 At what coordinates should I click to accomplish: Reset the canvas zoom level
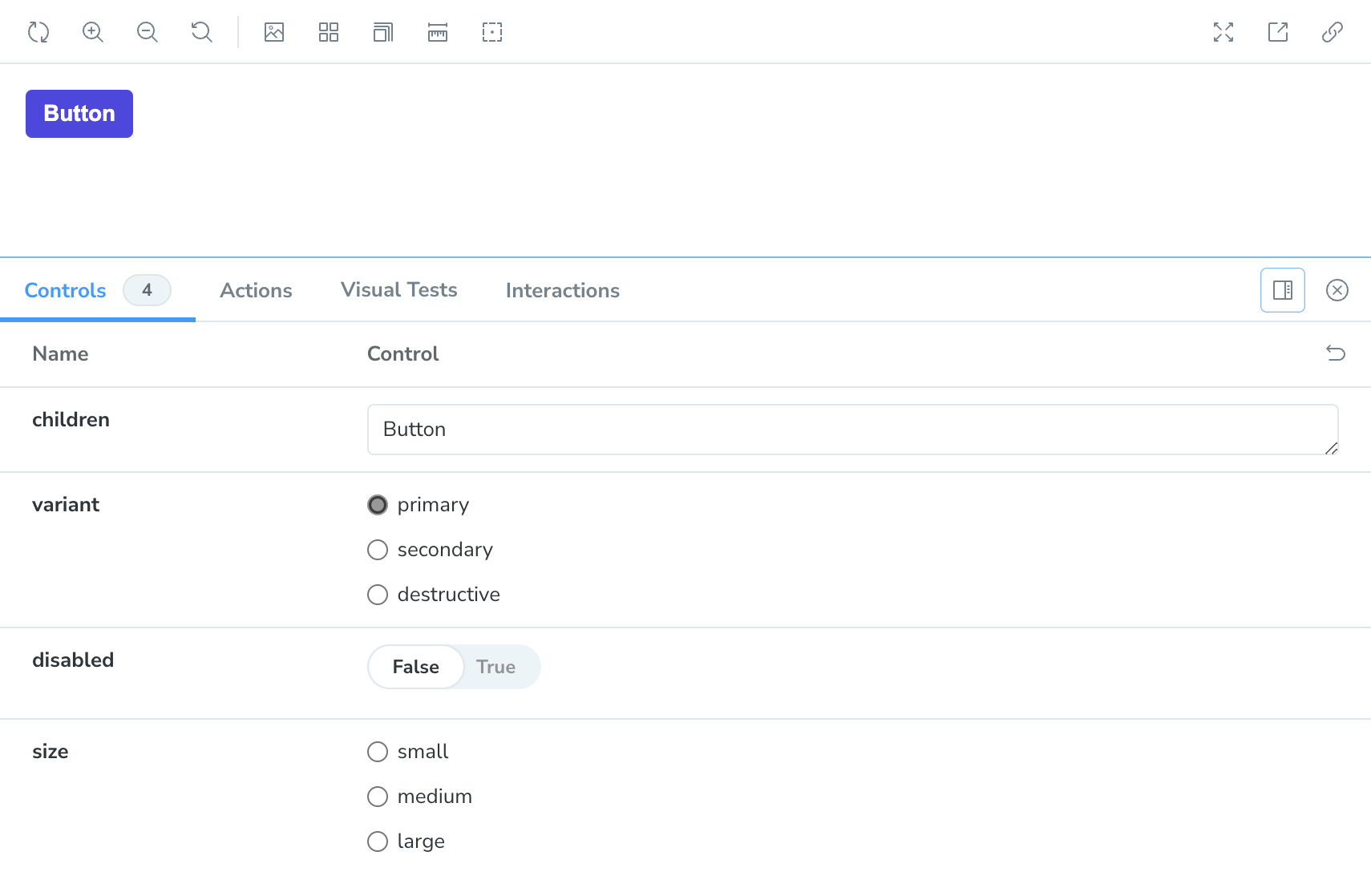point(202,32)
